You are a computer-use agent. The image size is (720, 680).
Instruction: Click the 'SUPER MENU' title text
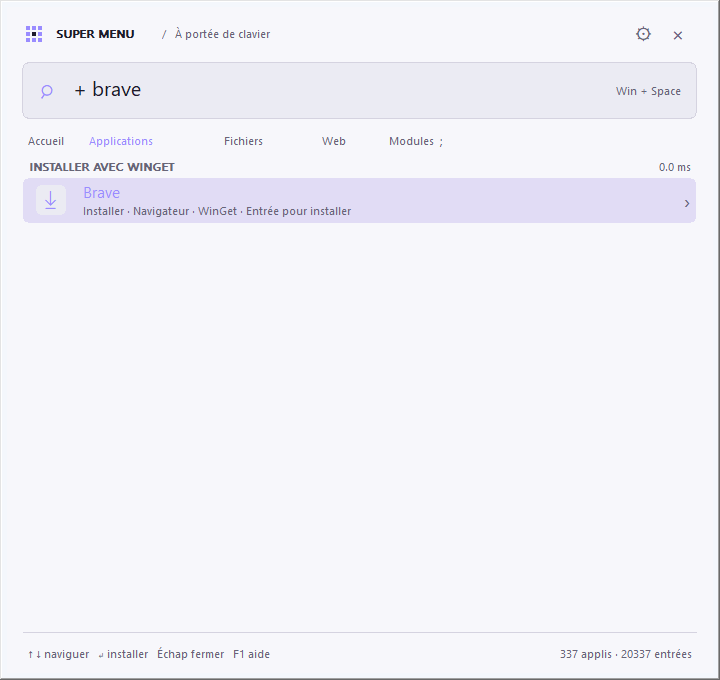pos(95,34)
